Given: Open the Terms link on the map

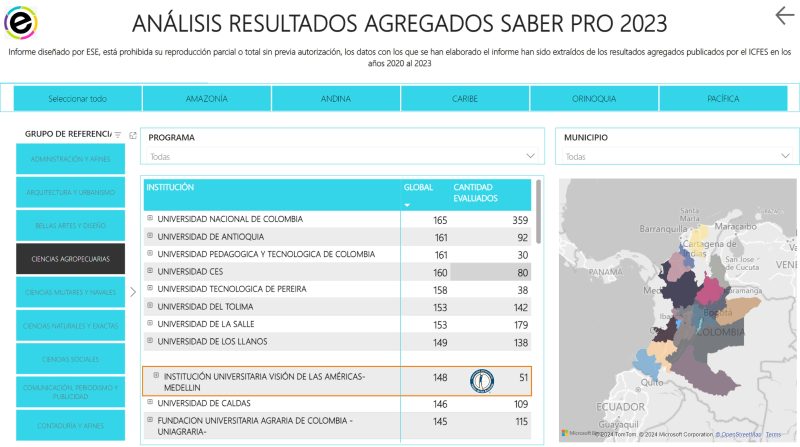Looking at the screenshot, I should click(774, 434).
